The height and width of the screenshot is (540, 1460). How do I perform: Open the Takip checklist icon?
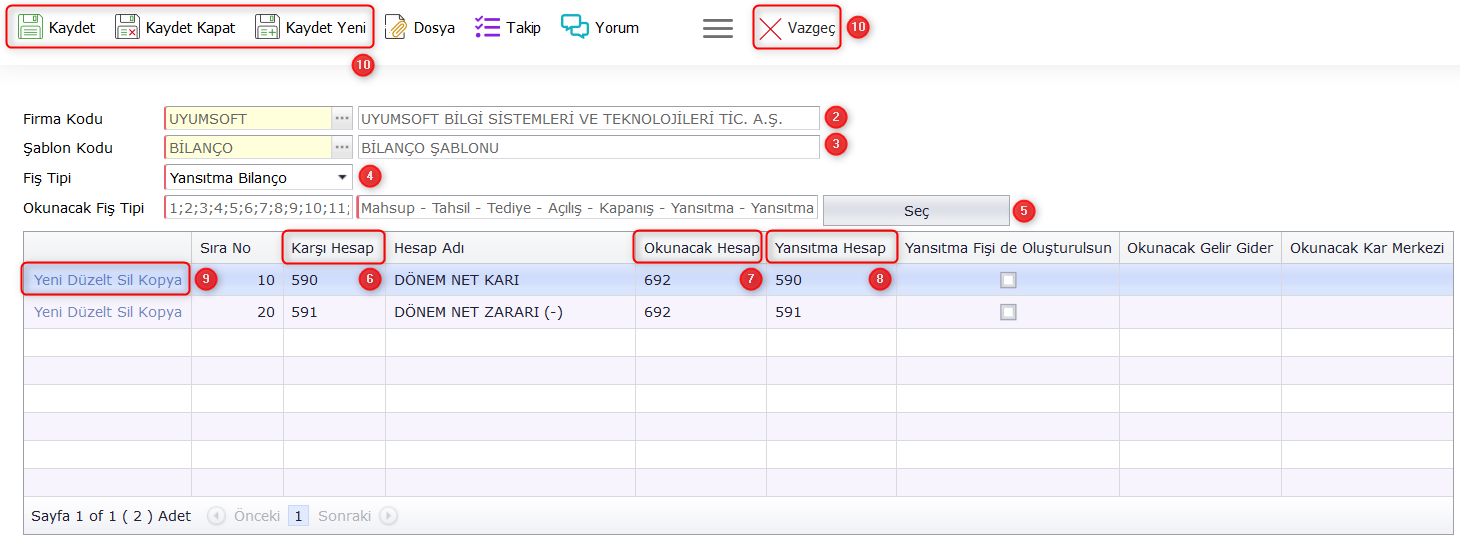click(x=487, y=28)
